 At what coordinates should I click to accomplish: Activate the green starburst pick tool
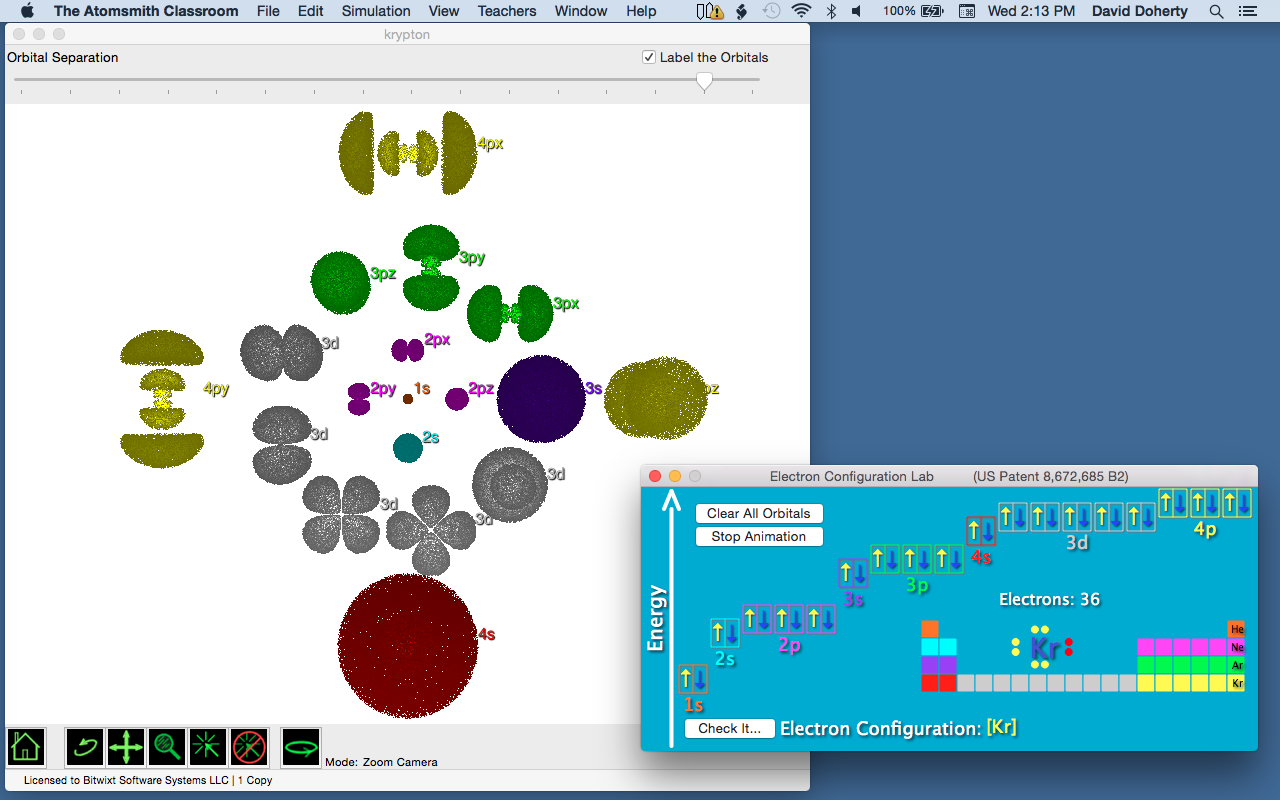click(209, 746)
